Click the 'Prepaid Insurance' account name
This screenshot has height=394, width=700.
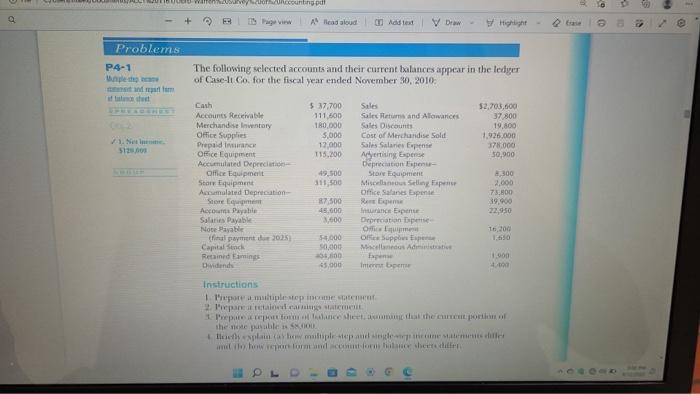click(x=227, y=145)
